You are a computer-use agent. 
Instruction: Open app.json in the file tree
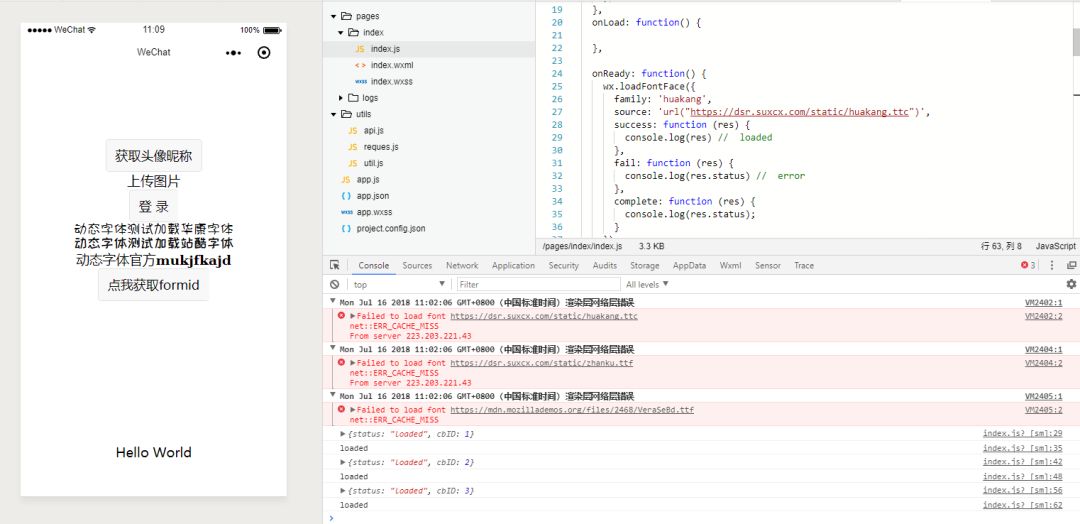[373, 196]
